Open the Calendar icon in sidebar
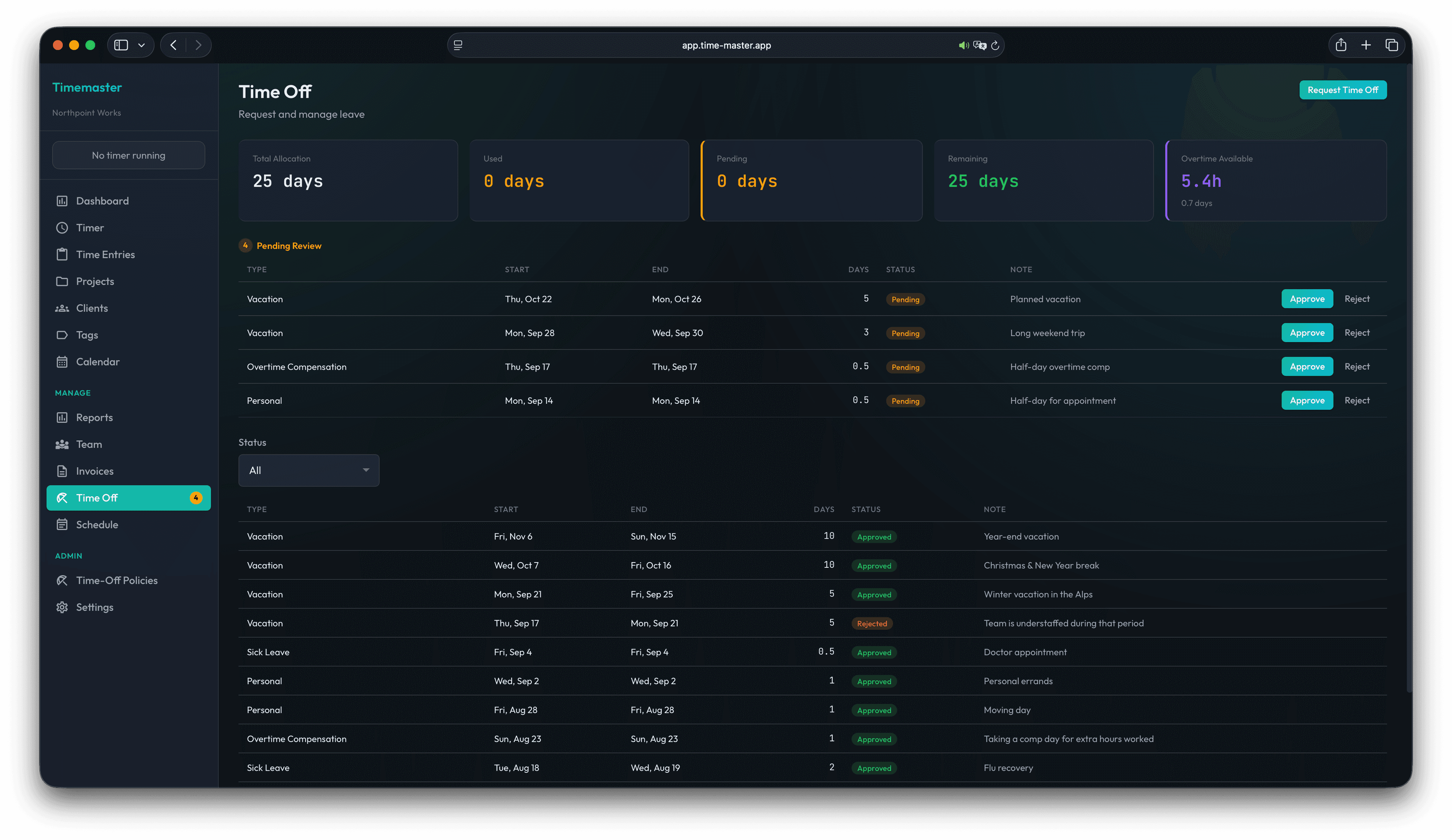This screenshot has width=1452, height=840. pos(62,362)
